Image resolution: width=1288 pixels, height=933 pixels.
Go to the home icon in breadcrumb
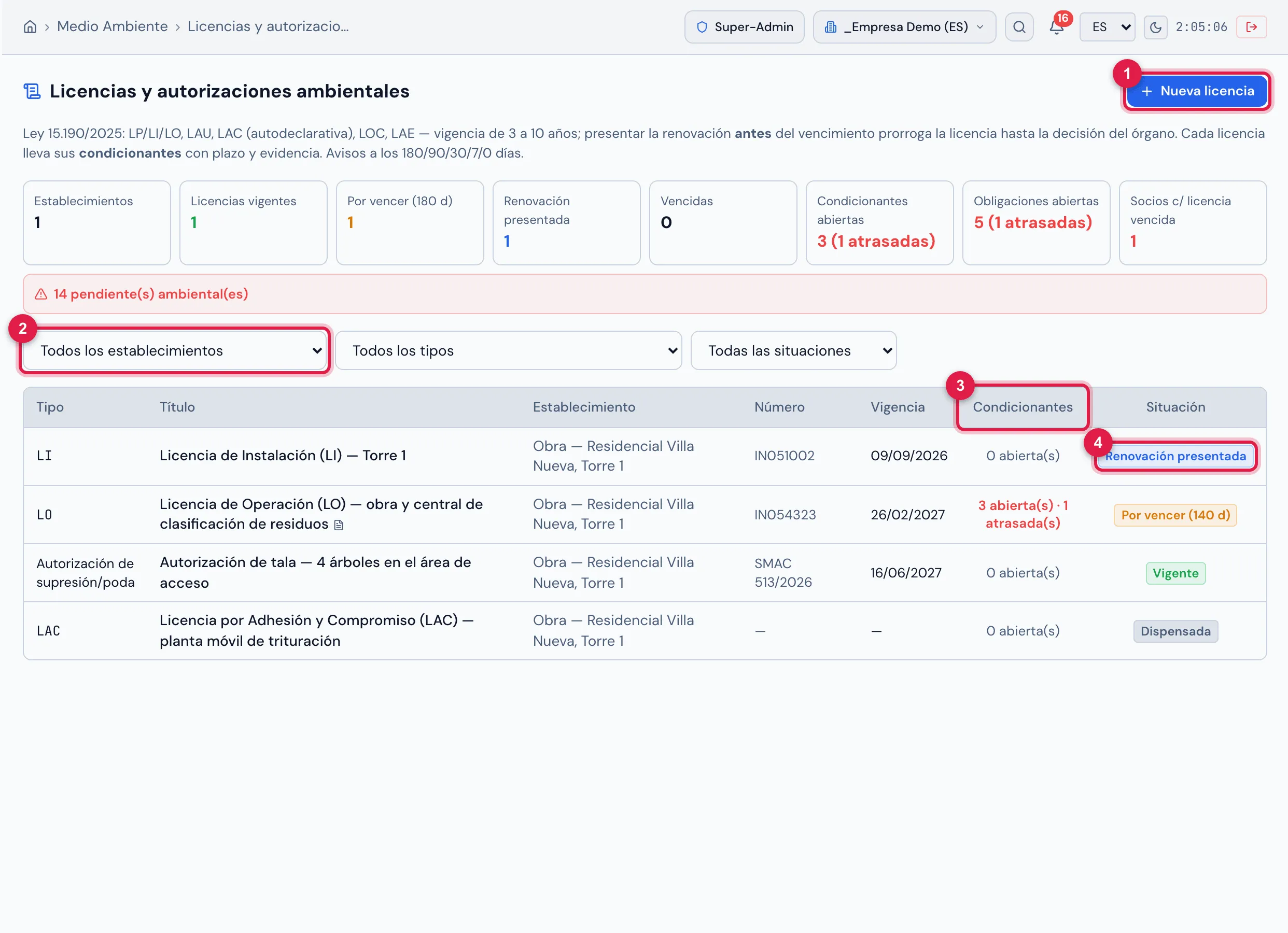(x=30, y=26)
